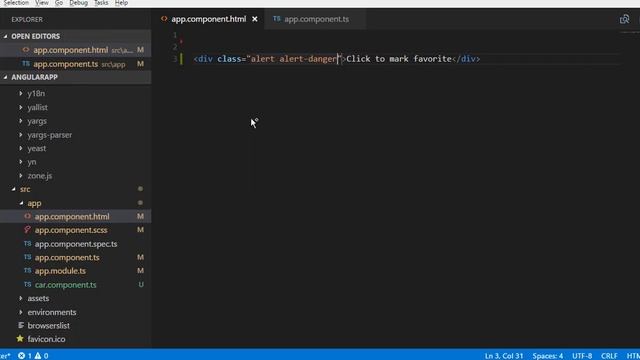Click the TS icon in Open Editors list
640x360 pixels.
pos(26,64)
